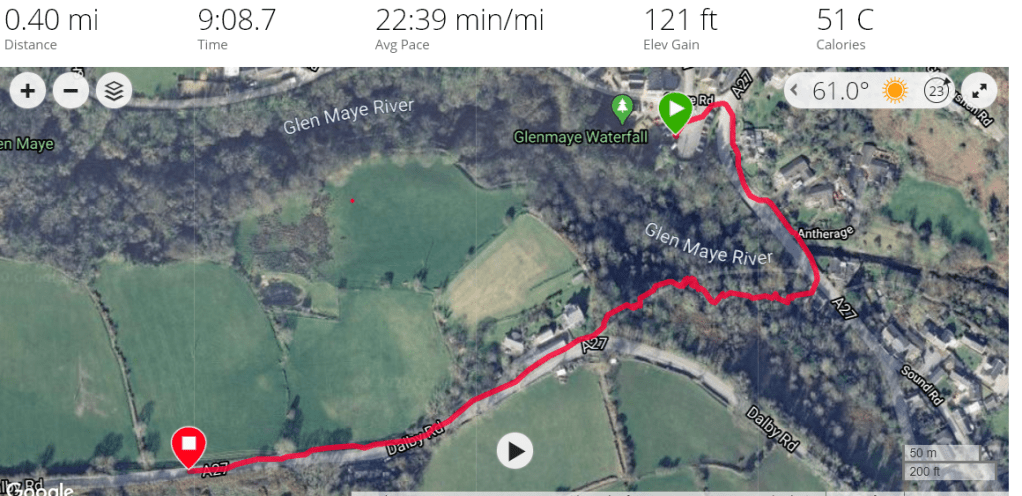1022x496 pixels.
Task: Open the Glenmaye Waterfall place label
Action: 581,138
